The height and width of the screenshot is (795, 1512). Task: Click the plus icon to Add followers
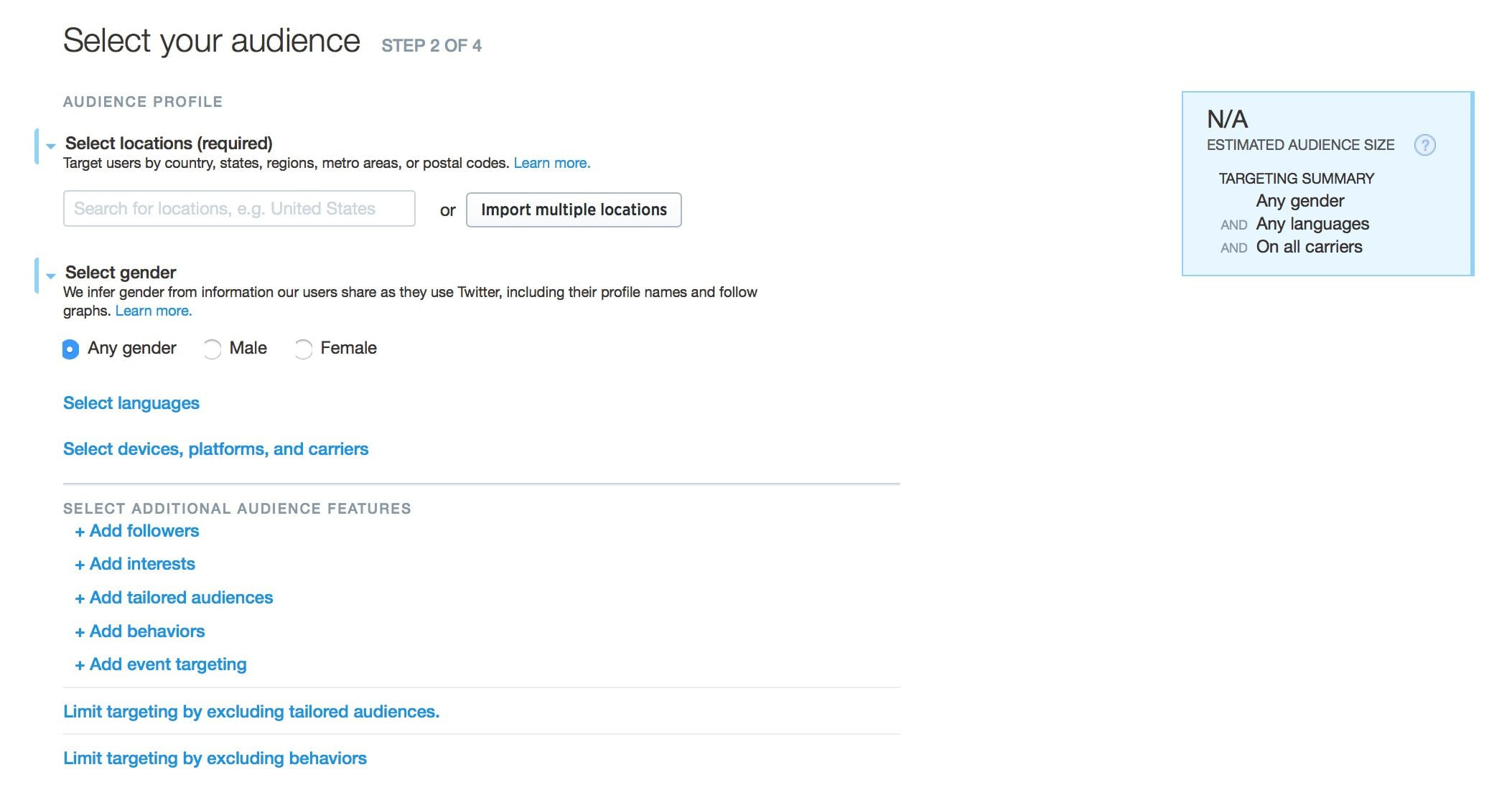(80, 531)
